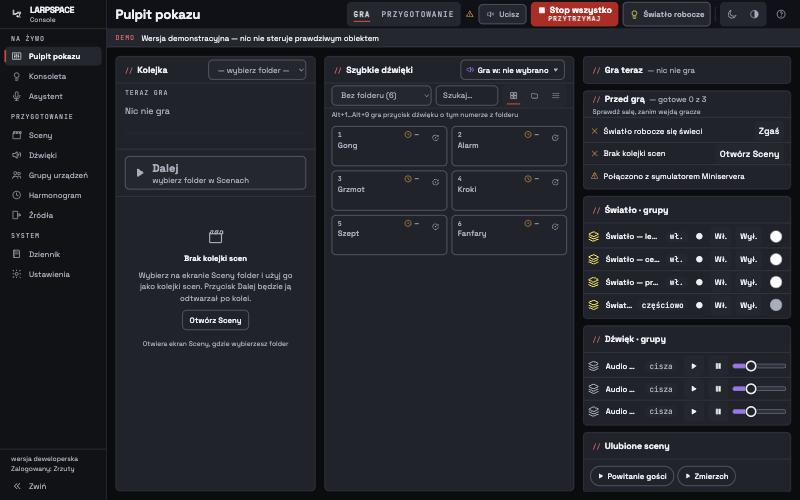Open Dźwięki in the sidebar
The width and height of the screenshot is (800, 500).
tap(52, 155)
